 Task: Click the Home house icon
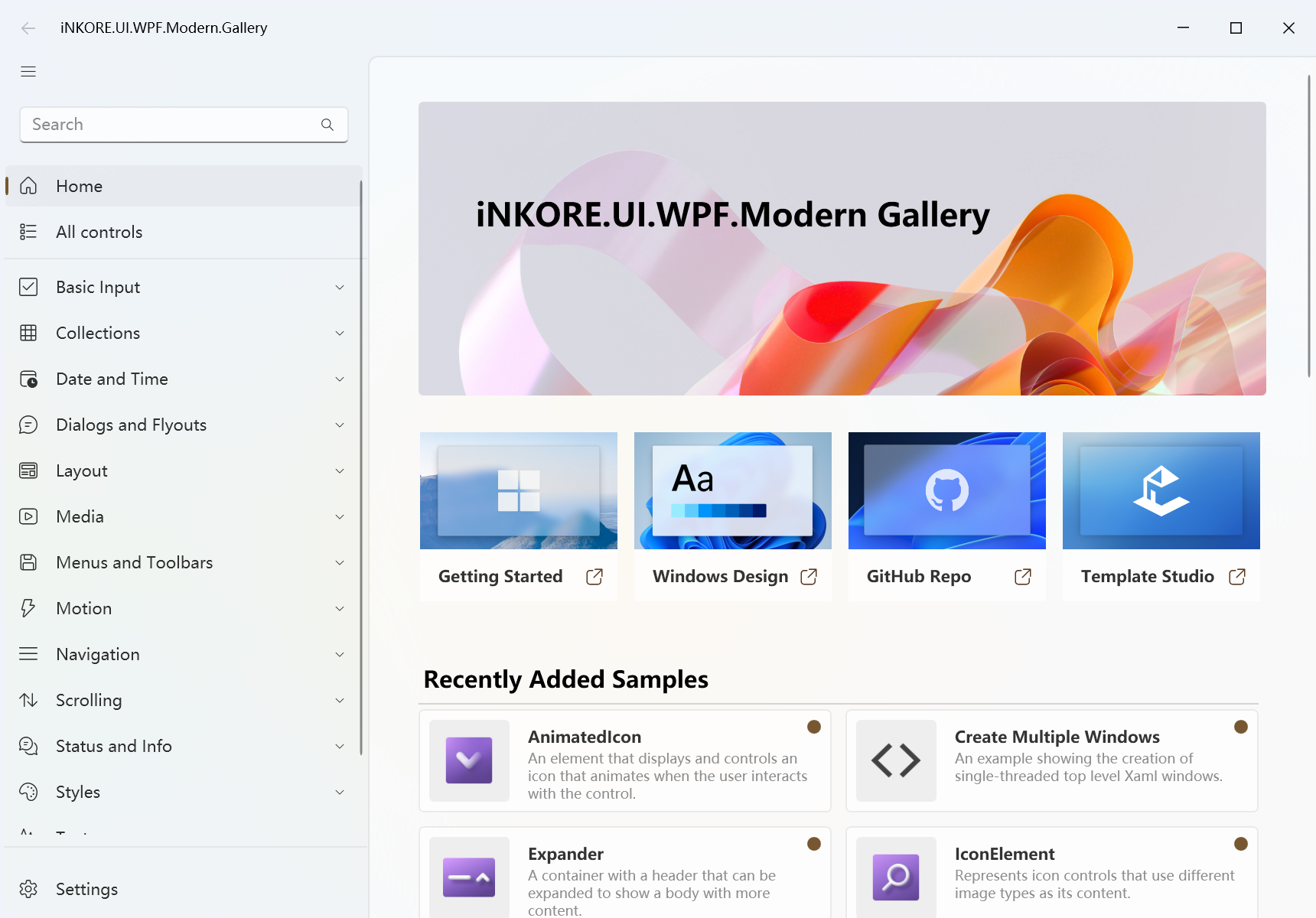[x=28, y=186]
